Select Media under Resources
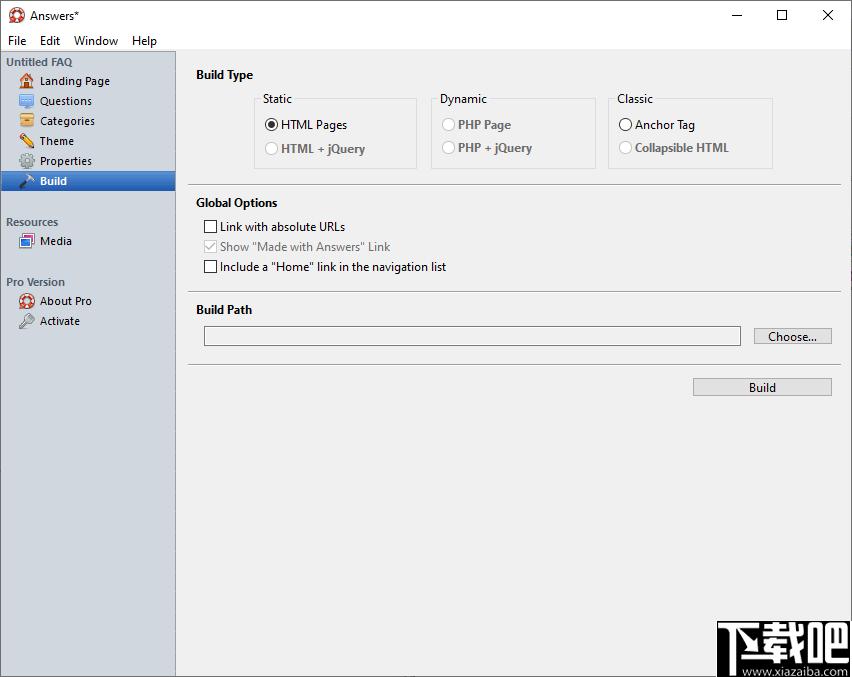 coord(88,241)
